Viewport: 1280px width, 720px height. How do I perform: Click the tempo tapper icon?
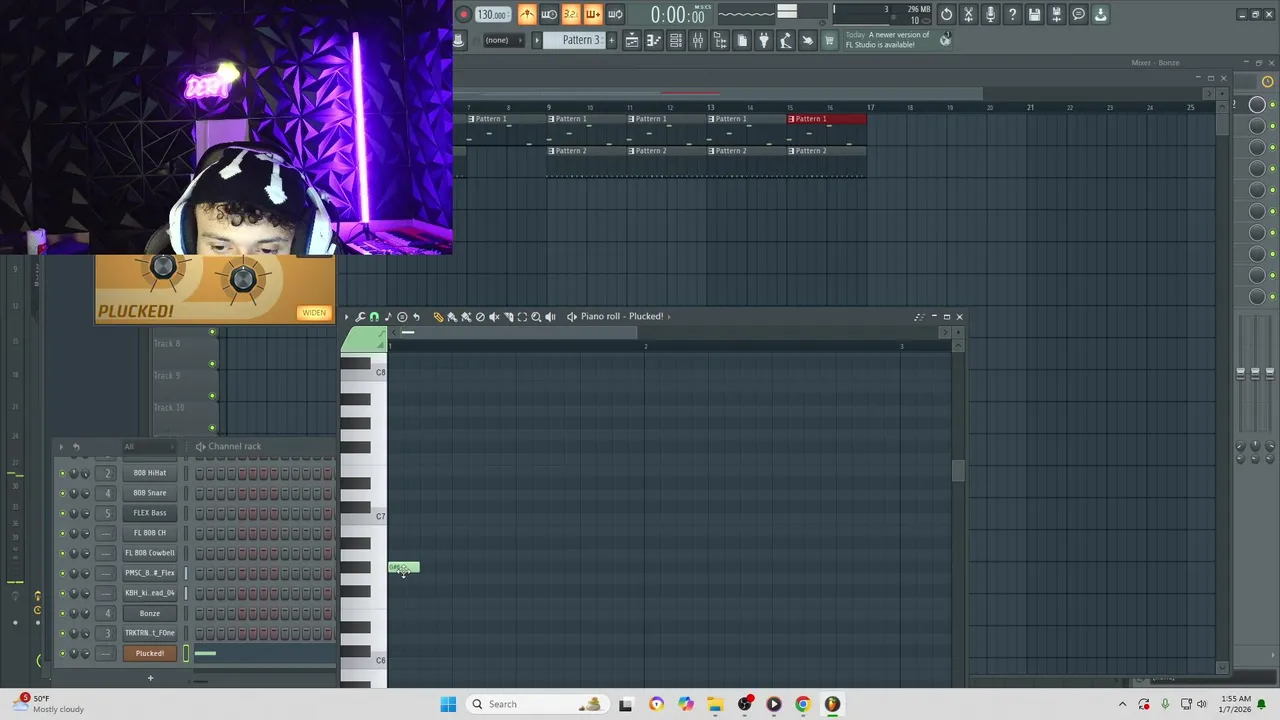[x=786, y=40]
